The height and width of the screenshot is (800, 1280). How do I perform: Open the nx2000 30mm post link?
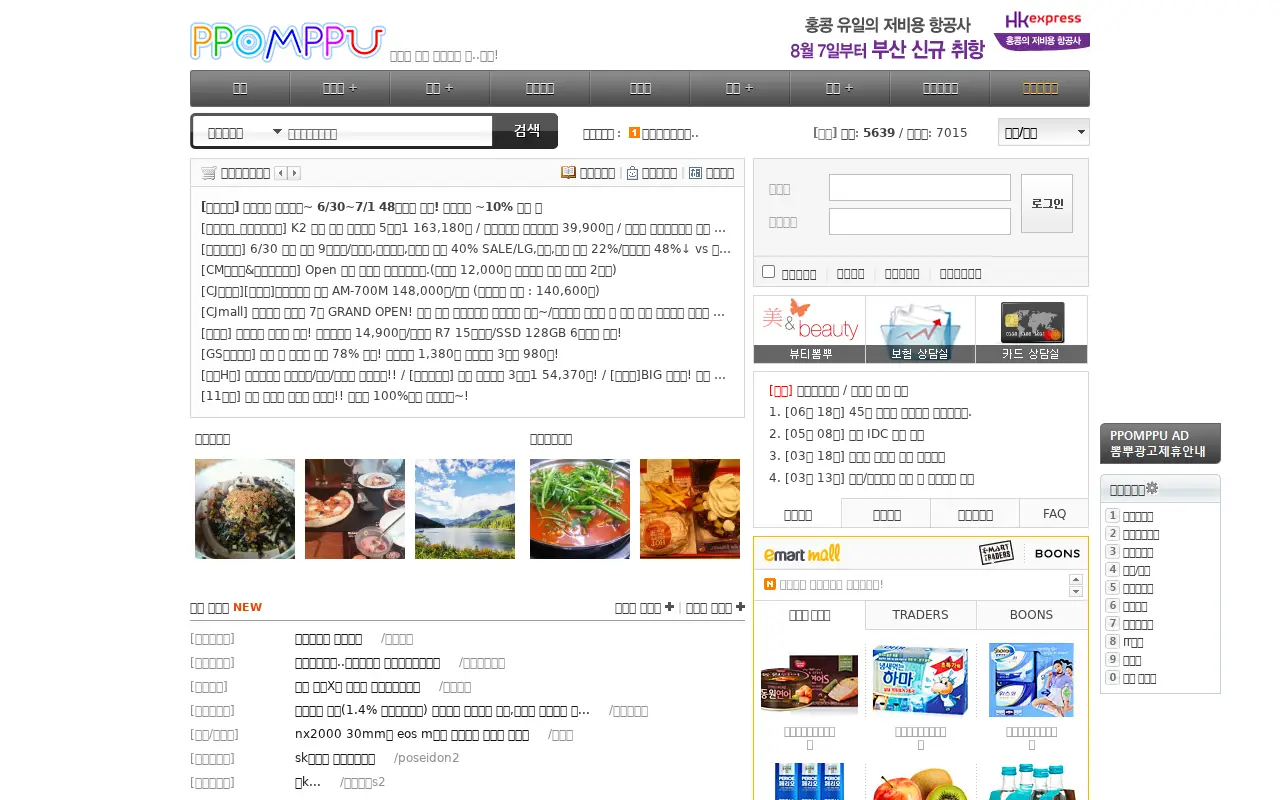tap(412, 734)
